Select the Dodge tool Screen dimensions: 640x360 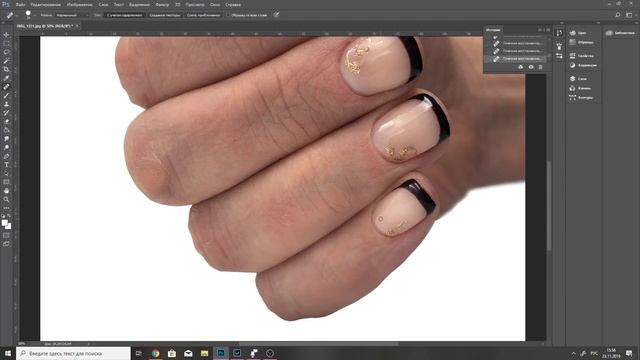click(6, 147)
